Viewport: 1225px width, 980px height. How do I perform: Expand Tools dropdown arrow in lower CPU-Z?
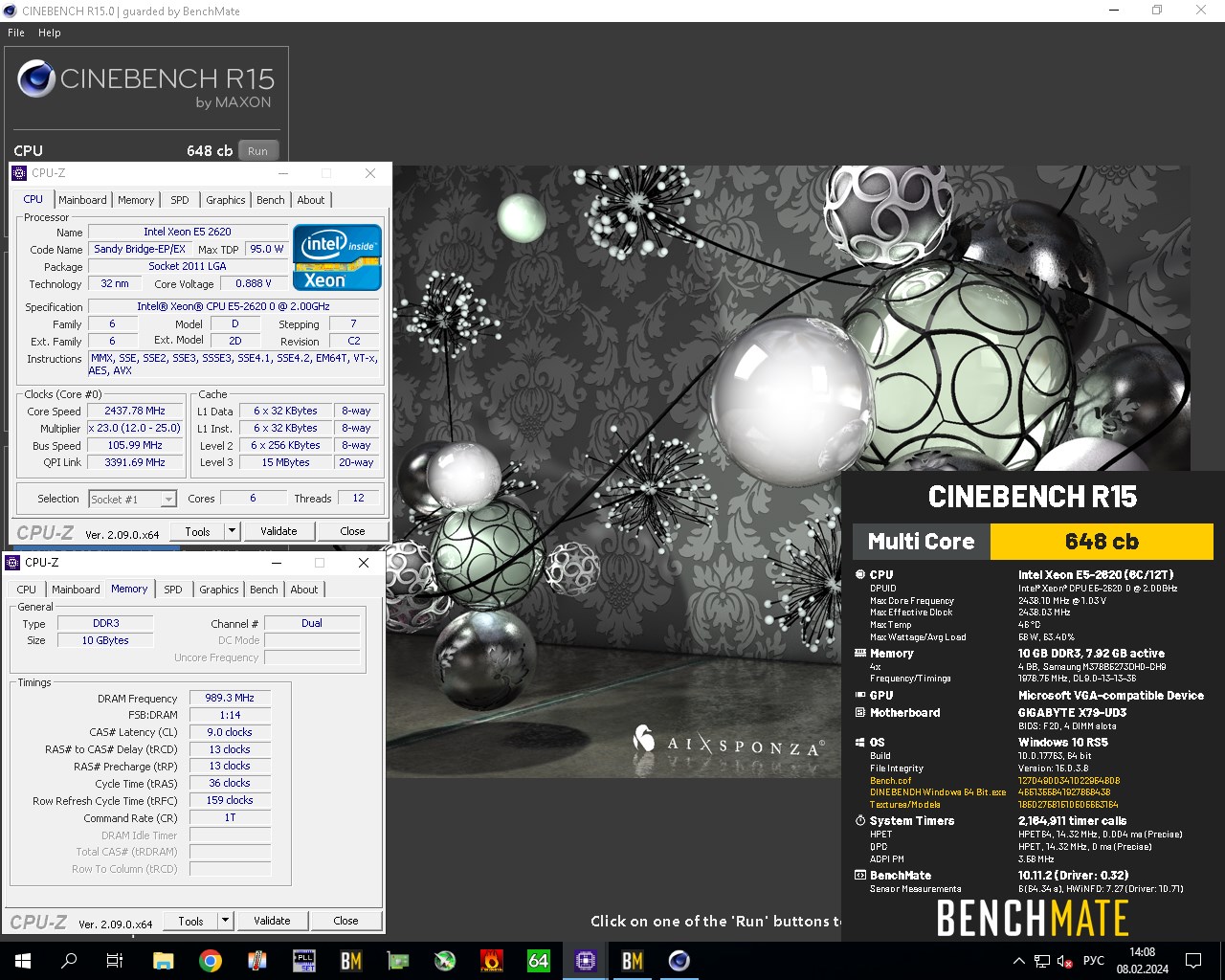point(225,921)
